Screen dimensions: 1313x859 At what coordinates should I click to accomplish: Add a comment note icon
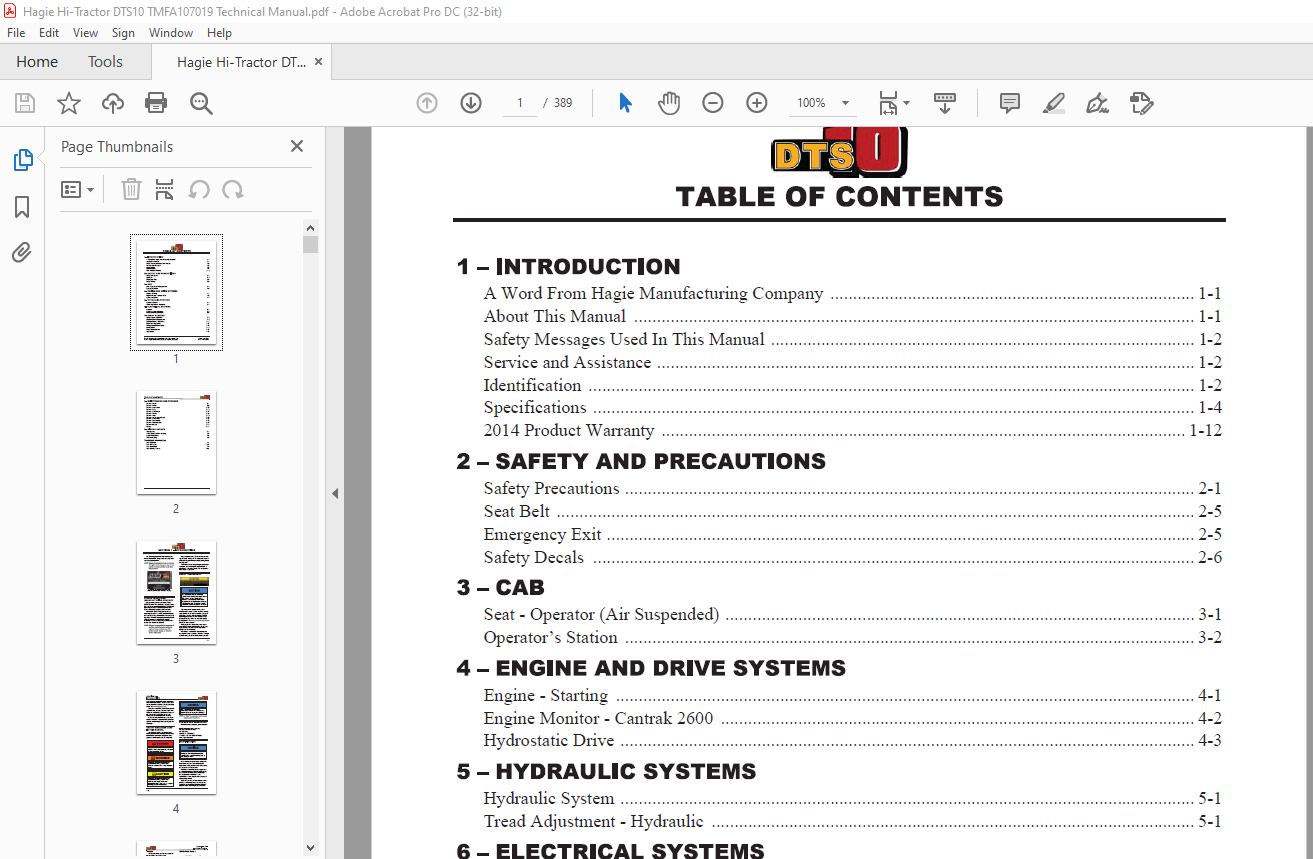coord(1010,103)
